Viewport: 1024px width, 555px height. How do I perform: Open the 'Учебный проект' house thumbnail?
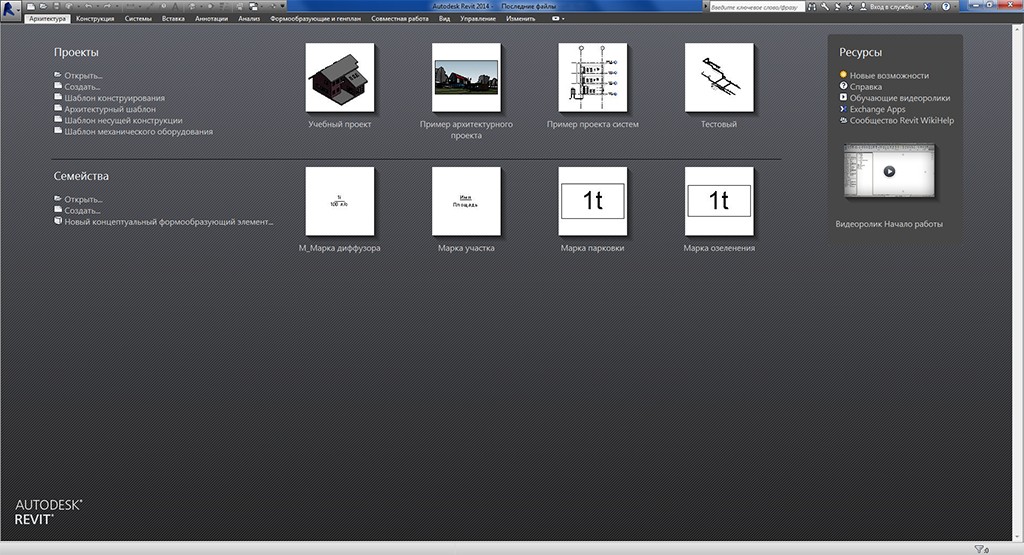click(x=340, y=77)
